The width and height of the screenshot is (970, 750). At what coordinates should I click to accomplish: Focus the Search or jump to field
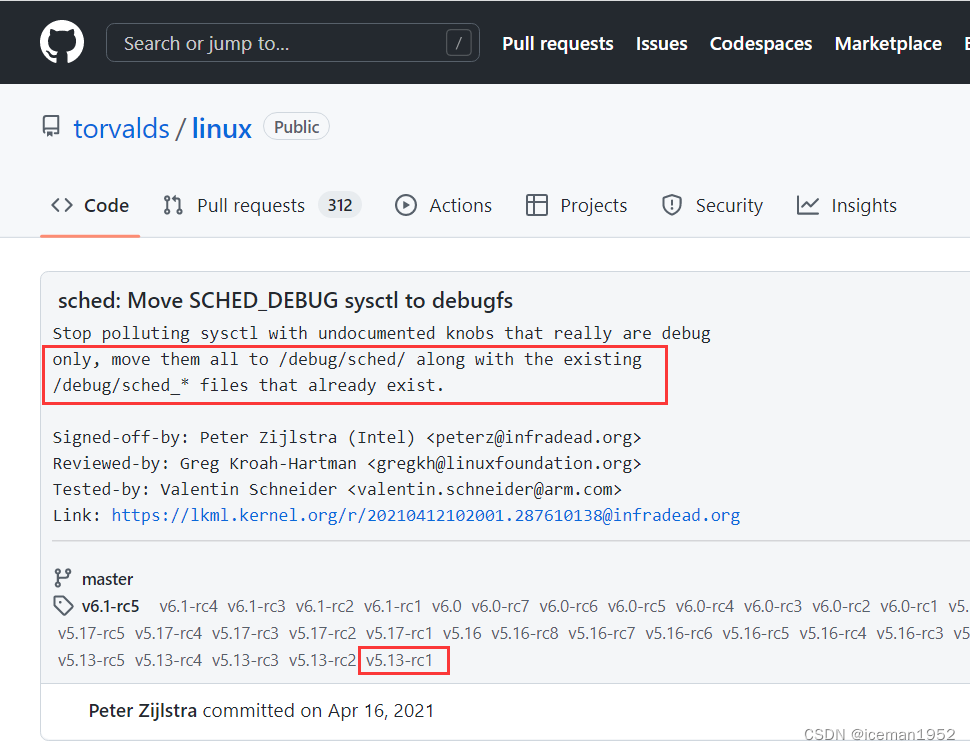293,43
